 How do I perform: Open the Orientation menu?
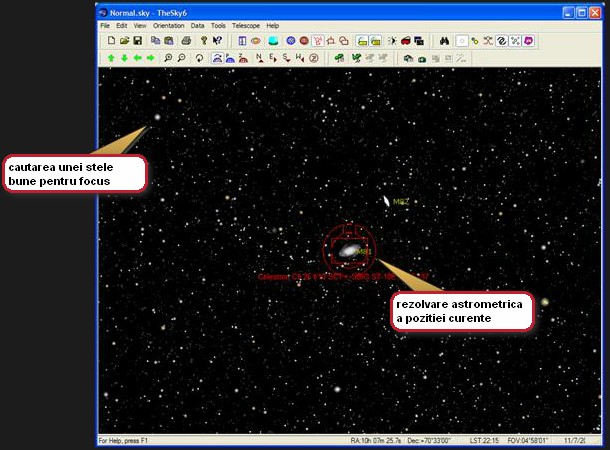pos(168,25)
